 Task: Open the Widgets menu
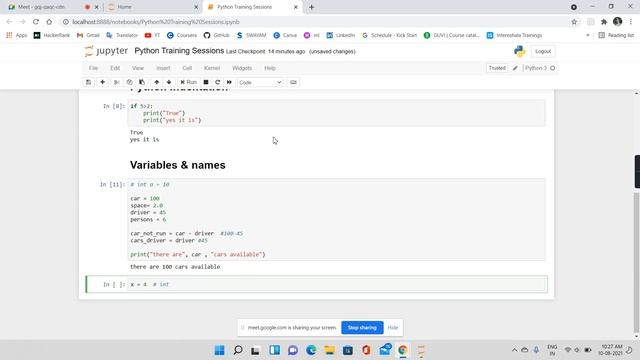click(x=242, y=68)
